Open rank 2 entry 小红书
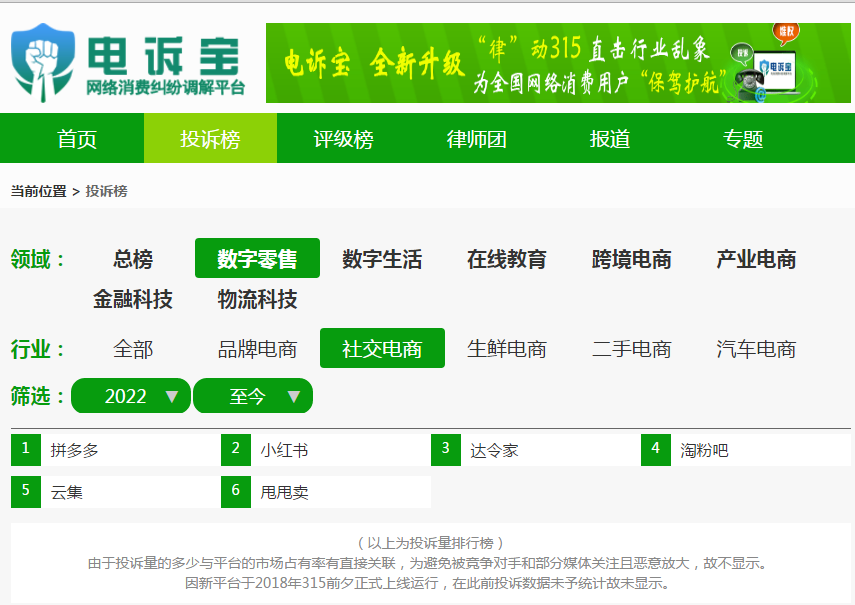Image resolution: width=855 pixels, height=605 pixels. coord(284,450)
